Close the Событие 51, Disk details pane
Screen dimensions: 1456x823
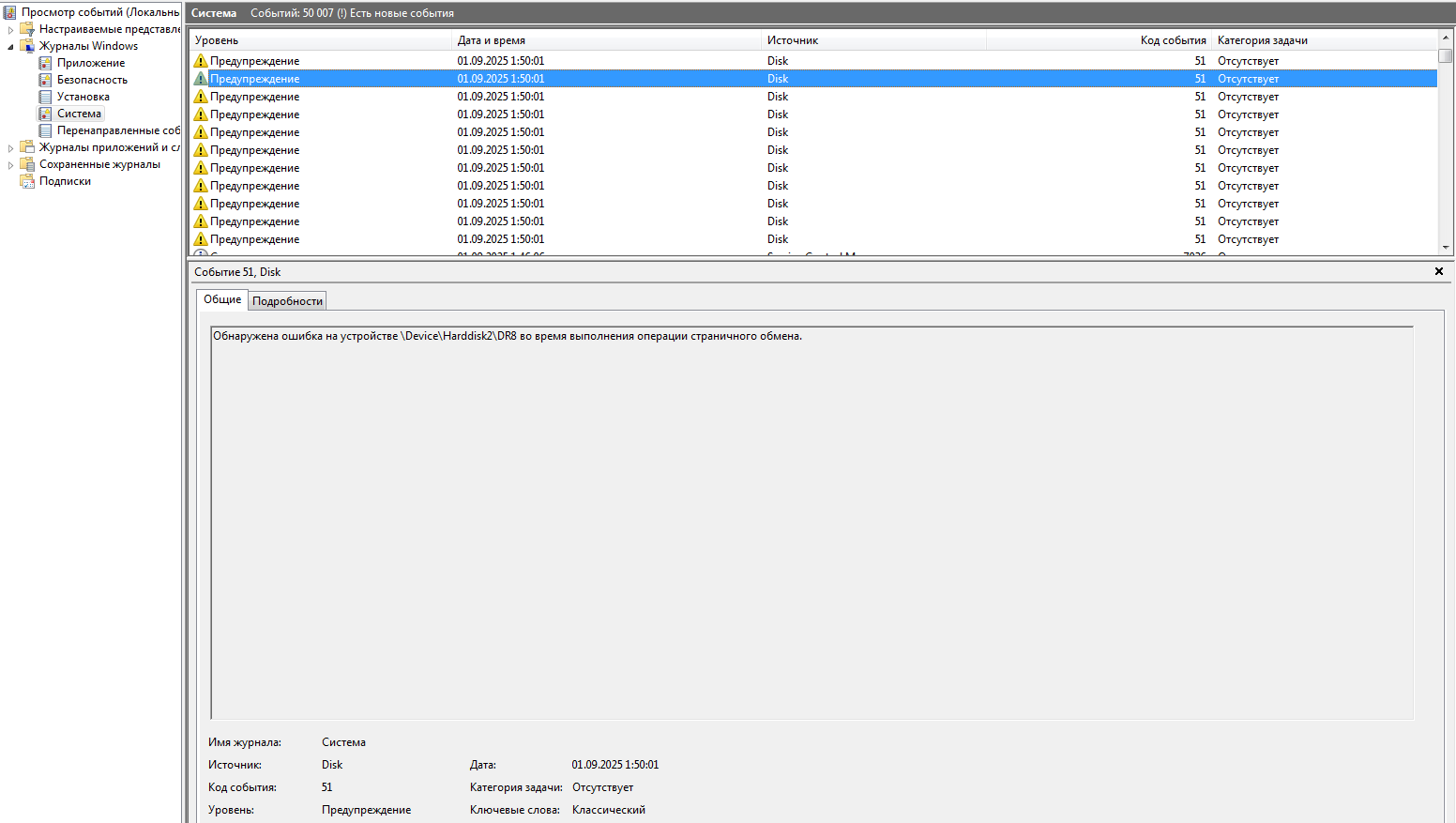tap(1439, 271)
